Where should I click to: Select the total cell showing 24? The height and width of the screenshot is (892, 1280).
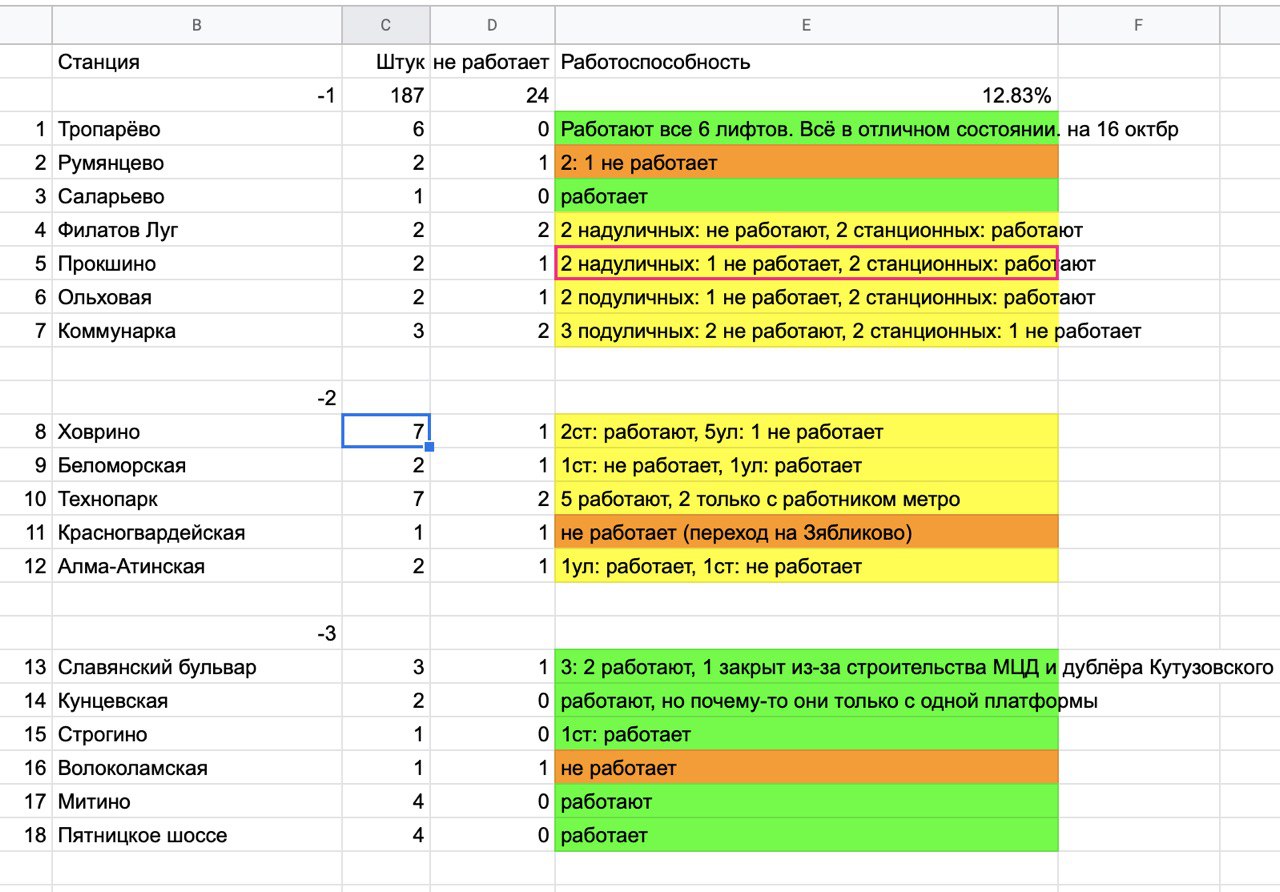pyautogui.click(x=492, y=96)
